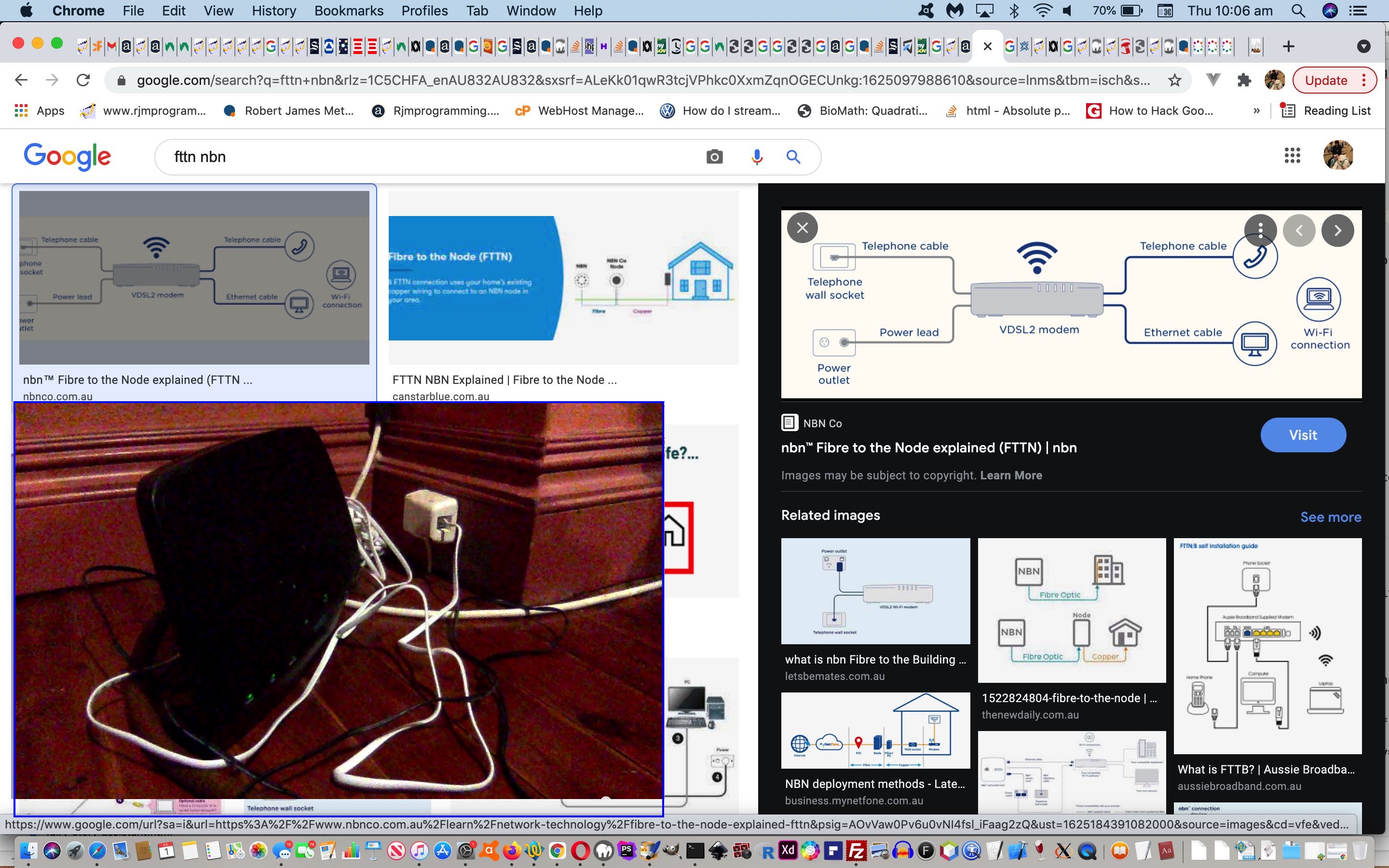Open the View menu
This screenshot has height=868, width=1389.
218,11
